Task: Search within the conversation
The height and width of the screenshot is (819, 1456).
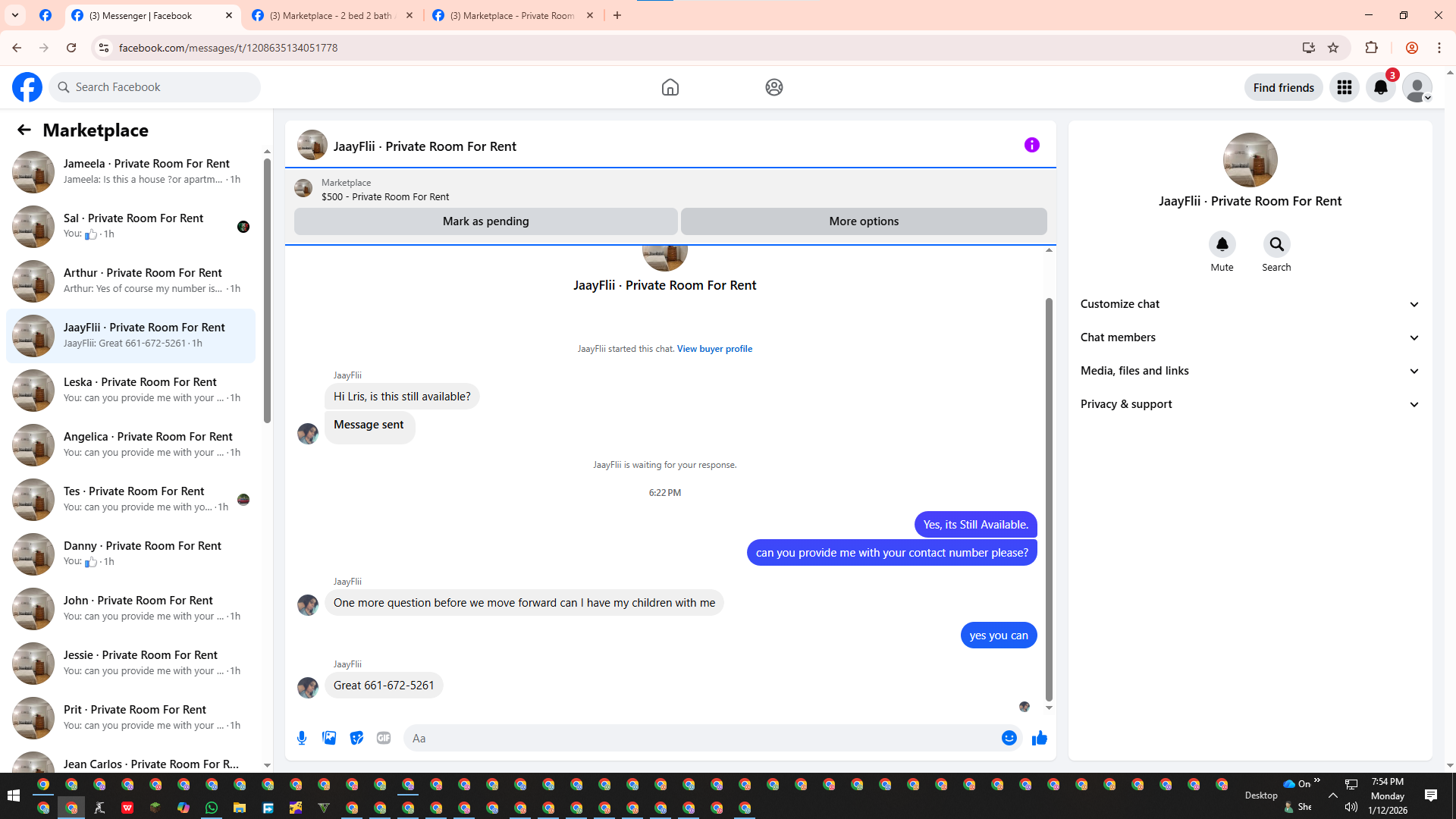Action: (1276, 245)
